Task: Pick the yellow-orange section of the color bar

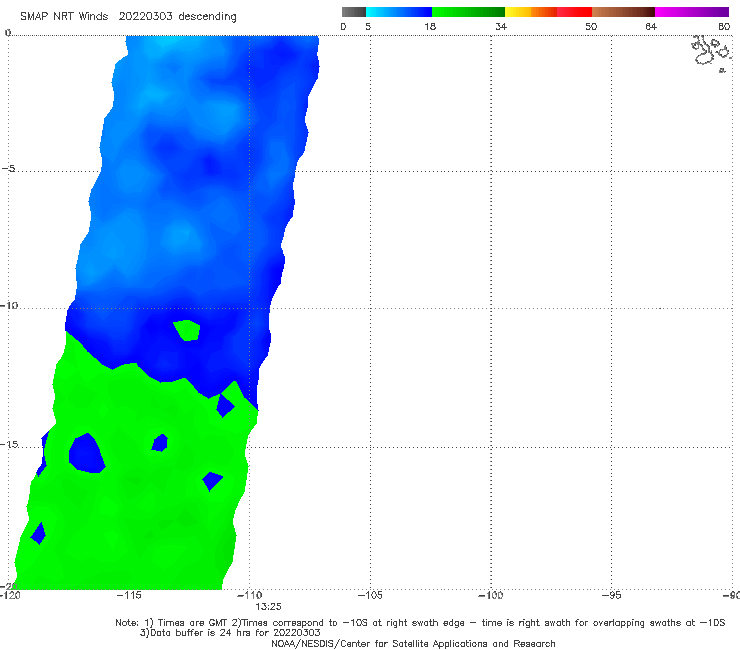Action: [531, 12]
